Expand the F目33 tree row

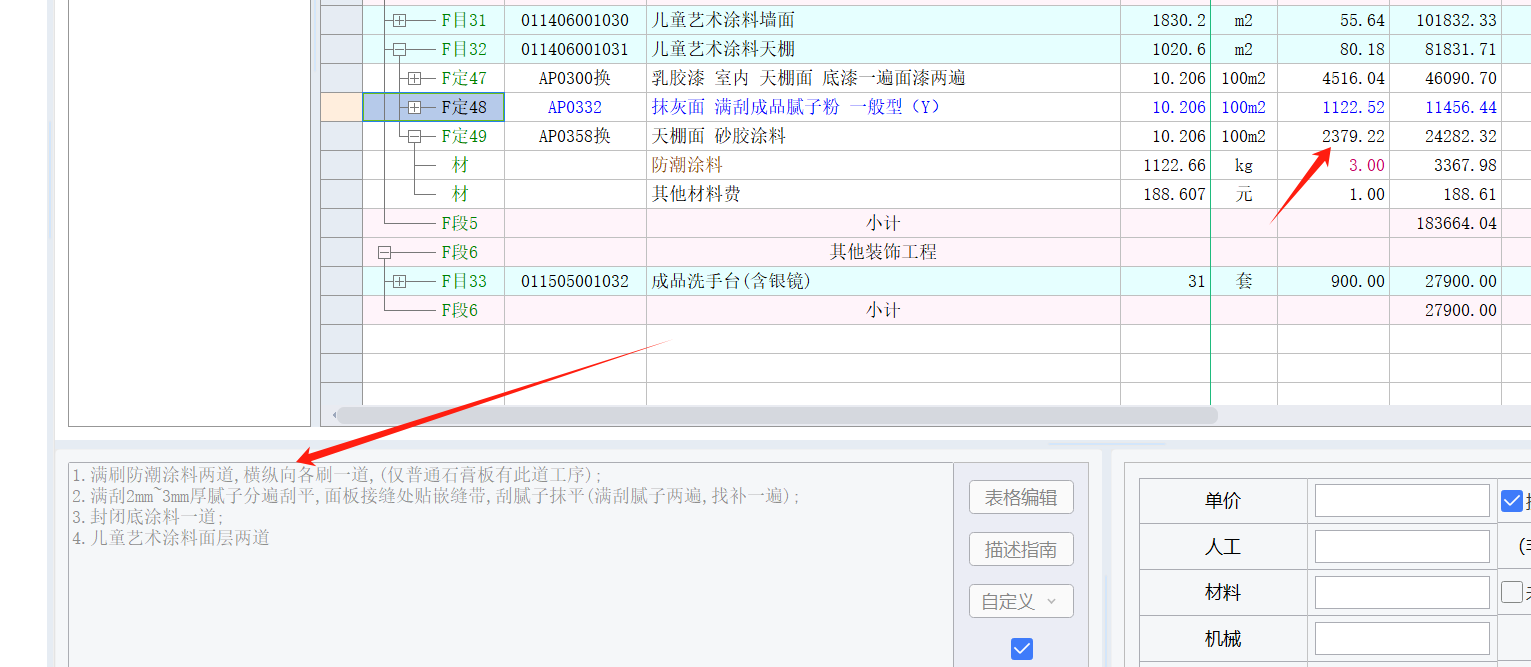point(399,281)
